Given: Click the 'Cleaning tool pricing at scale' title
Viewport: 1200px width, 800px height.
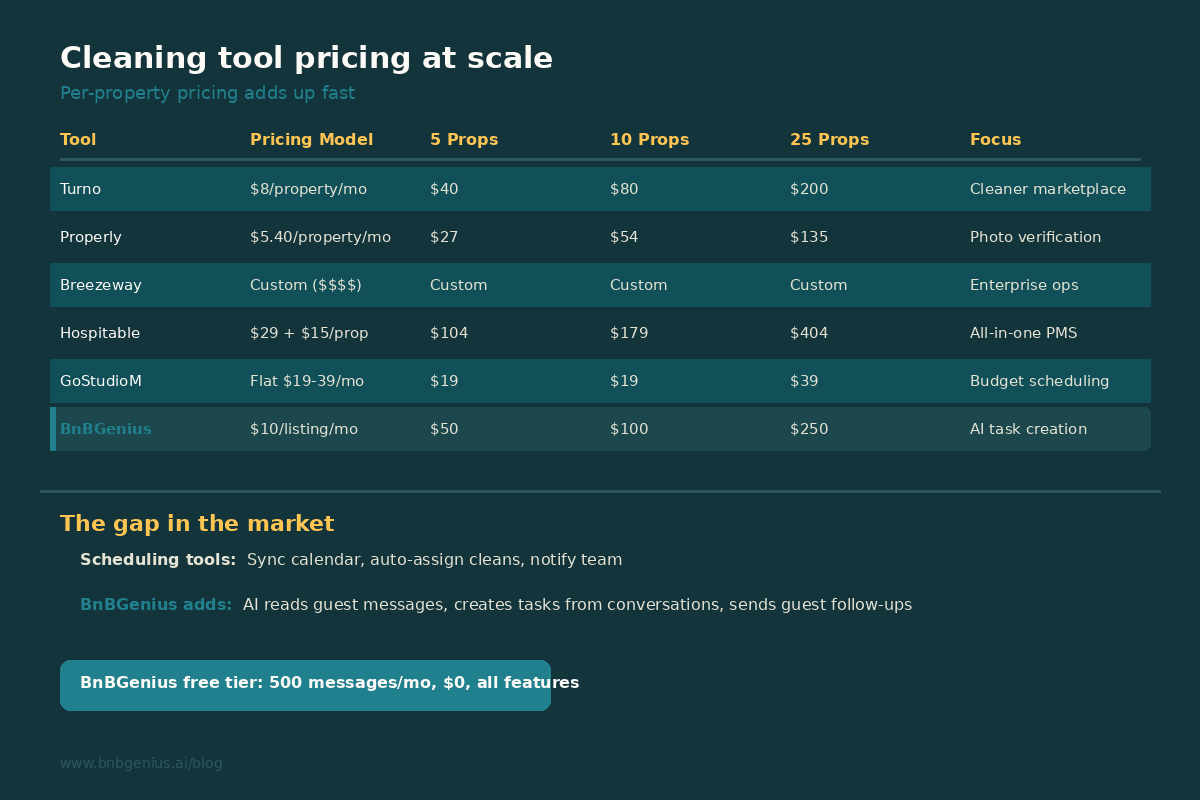Looking at the screenshot, I should [x=306, y=59].
